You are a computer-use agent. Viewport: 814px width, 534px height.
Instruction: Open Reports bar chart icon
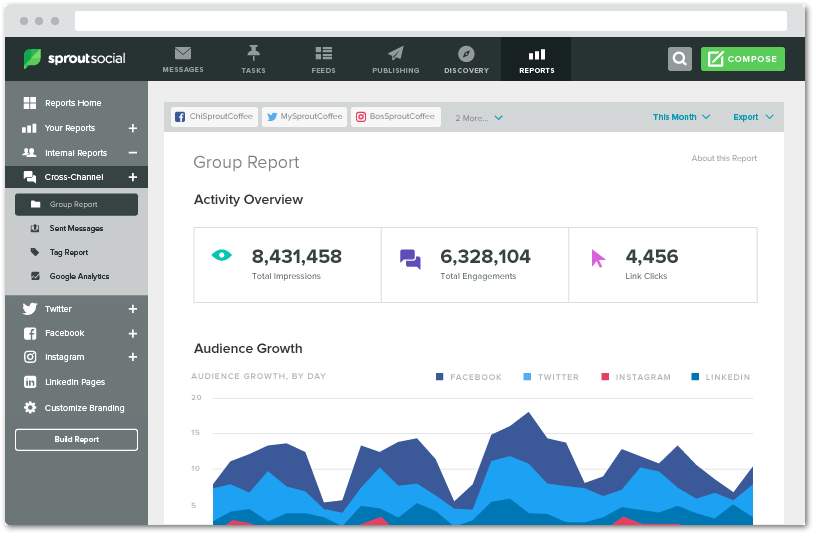coord(537,54)
